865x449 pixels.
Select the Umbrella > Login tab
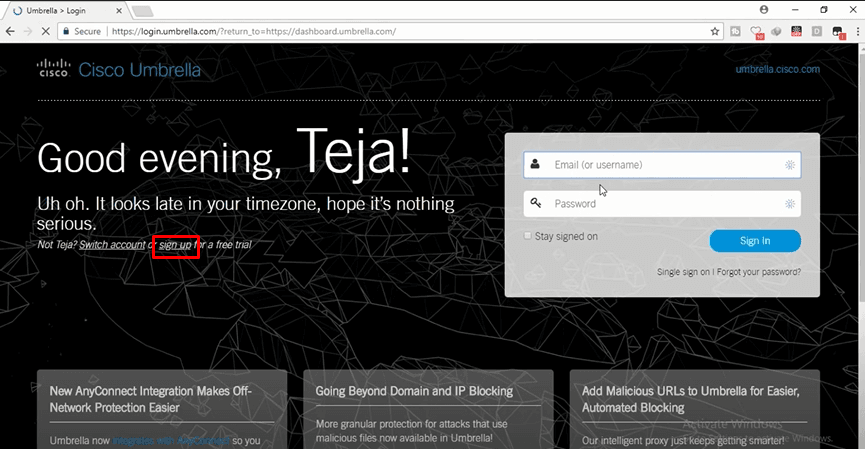tap(66, 10)
